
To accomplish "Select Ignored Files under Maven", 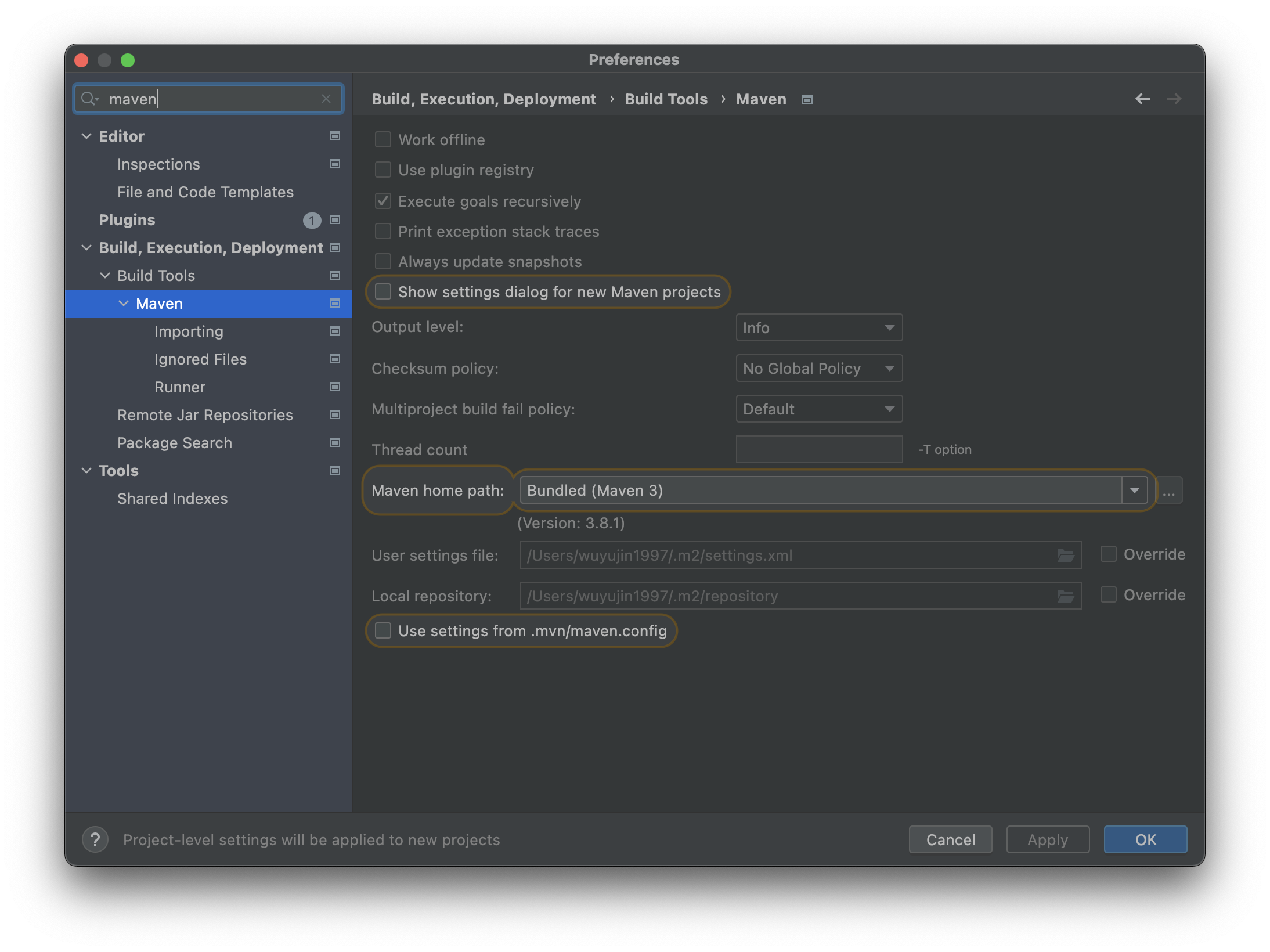I will pyautogui.click(x=200, y=359).
